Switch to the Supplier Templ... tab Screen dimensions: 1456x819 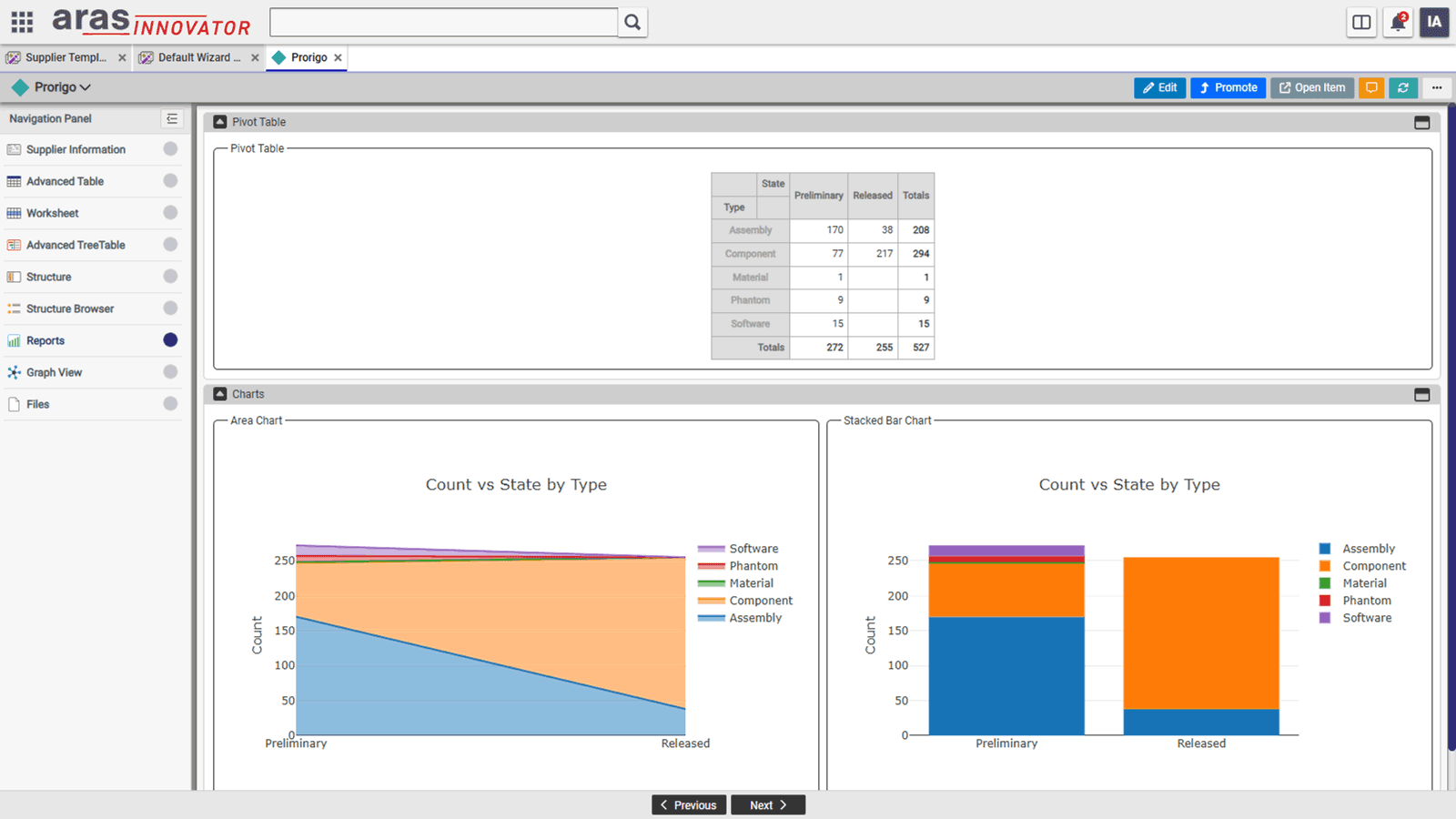[x=66, y=57]
